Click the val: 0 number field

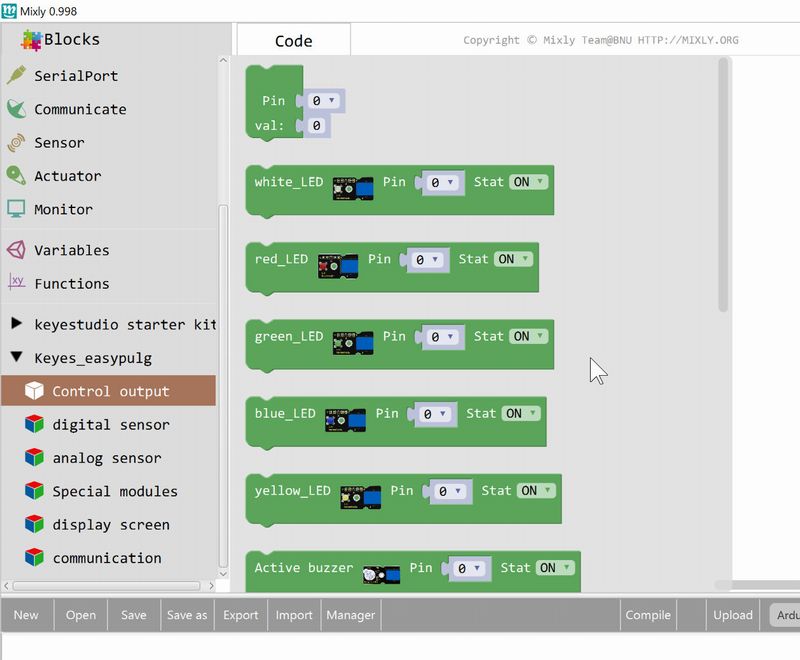(317, 125)
